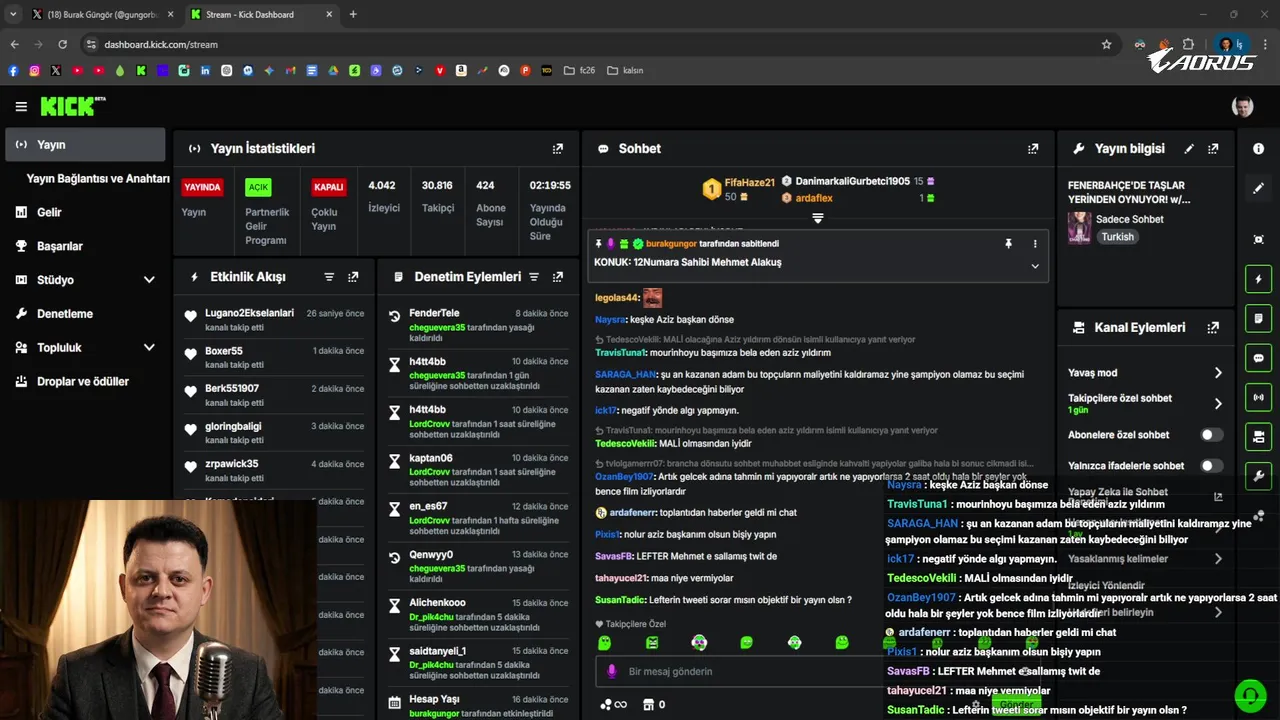Click FifaHaze21 on gift leaderboard
Viewport: 1280px width, 720px height.
(x=750, y=183)
